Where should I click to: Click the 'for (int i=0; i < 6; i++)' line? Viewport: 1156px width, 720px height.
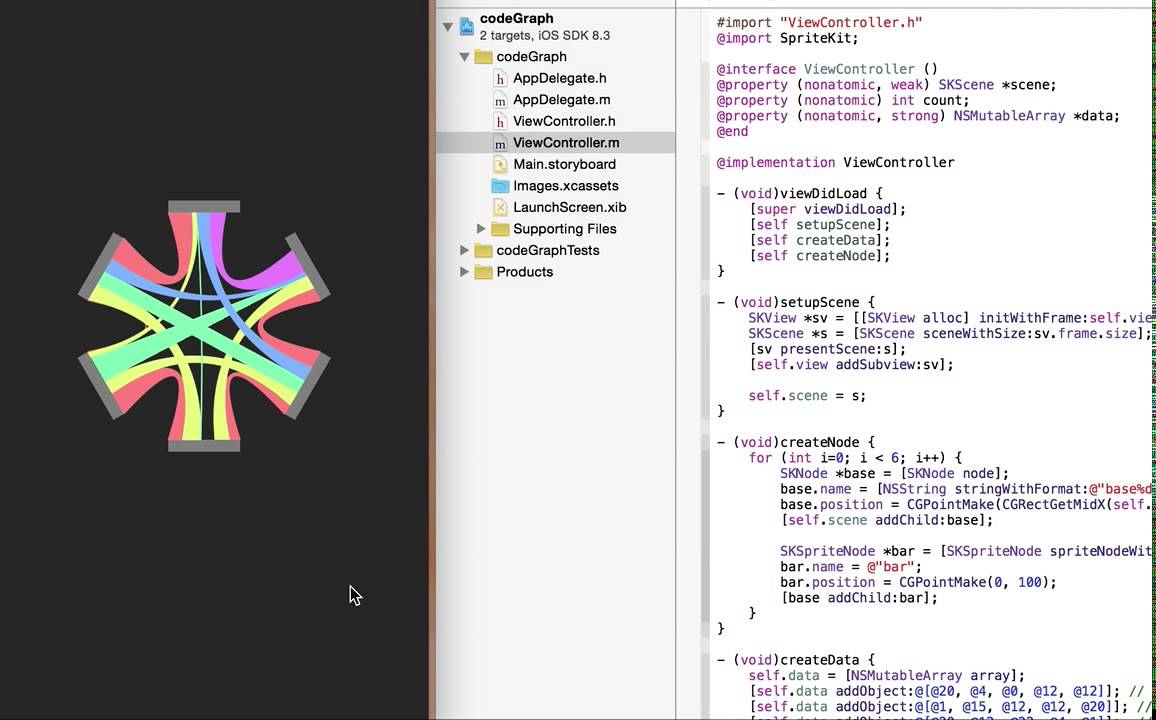tap(855, 458)
